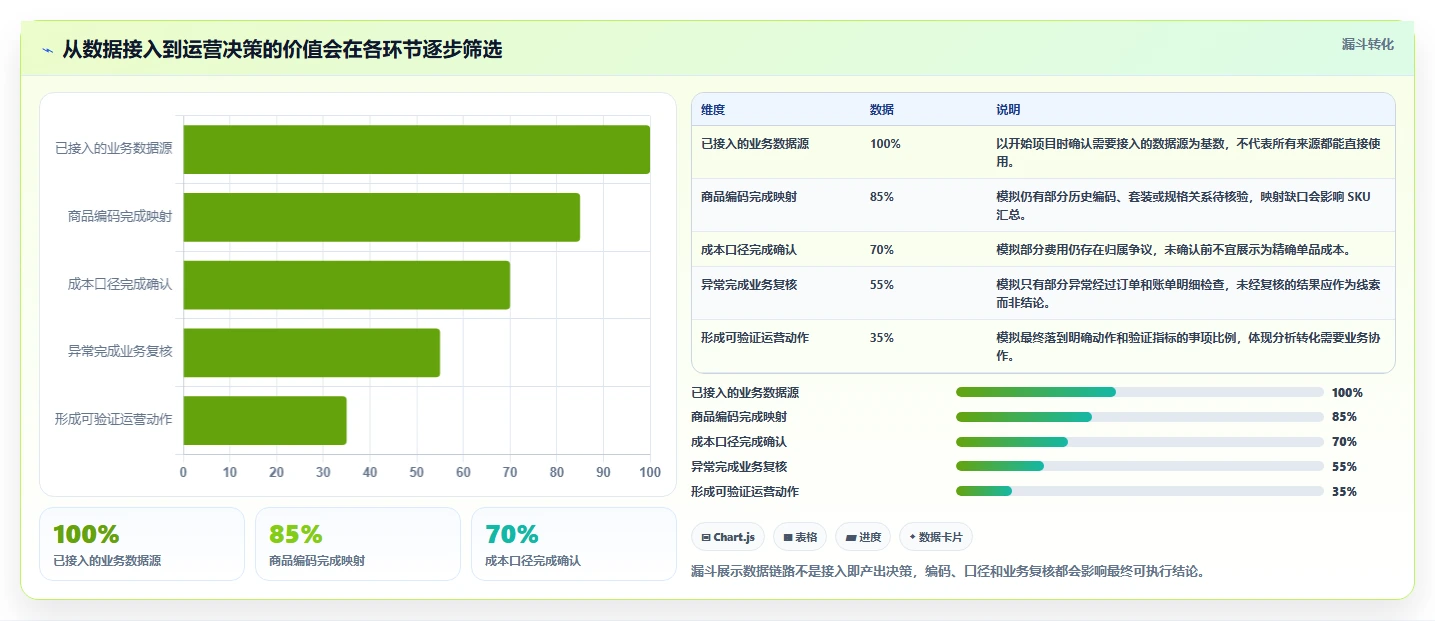
Task: Click the table description starting 以开始项目时确认
Action: click(x=1189, y=152)
